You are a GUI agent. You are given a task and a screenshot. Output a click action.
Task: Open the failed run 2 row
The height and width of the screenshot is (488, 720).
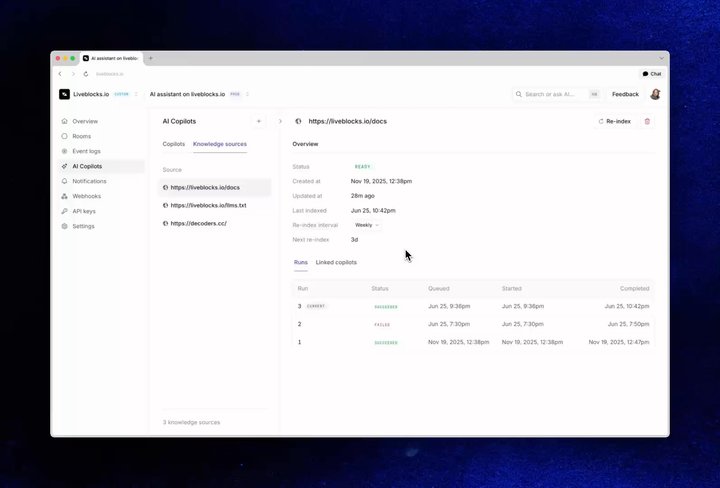473,324
